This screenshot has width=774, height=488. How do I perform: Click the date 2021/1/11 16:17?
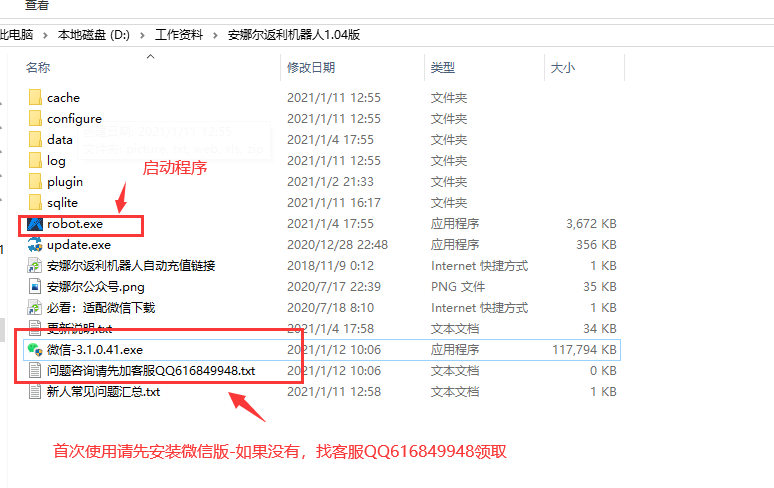pyautogui.click(x=334, y=203)
